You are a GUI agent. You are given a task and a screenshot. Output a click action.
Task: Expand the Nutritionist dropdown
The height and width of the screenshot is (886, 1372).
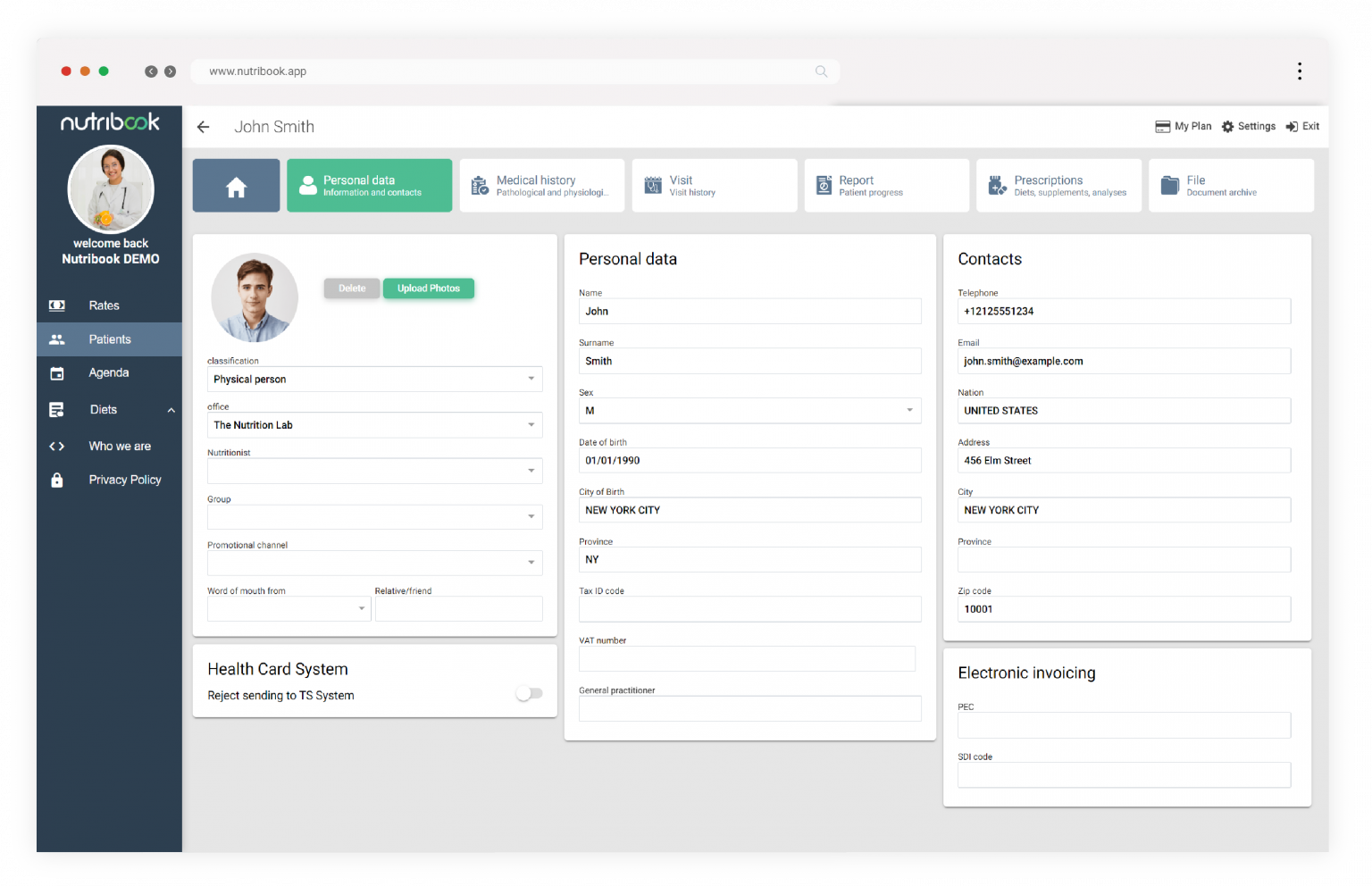point(531,471)
